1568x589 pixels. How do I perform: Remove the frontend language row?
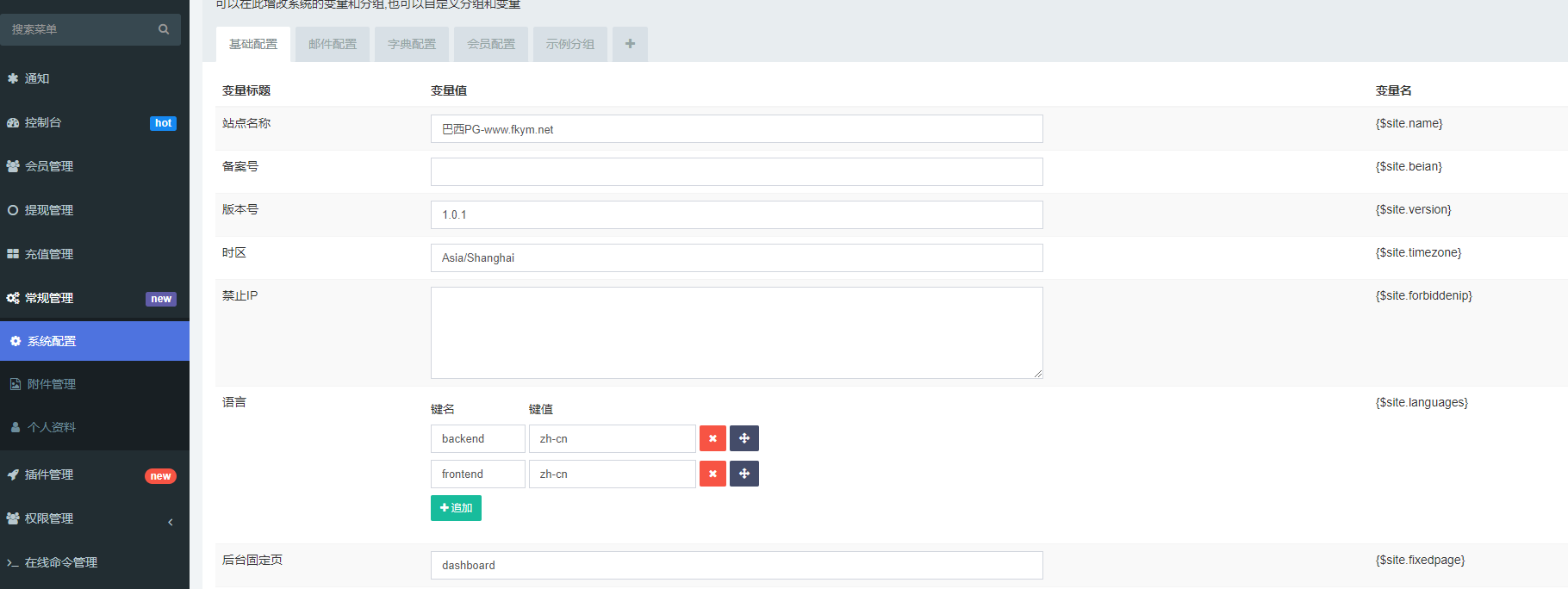712,474
